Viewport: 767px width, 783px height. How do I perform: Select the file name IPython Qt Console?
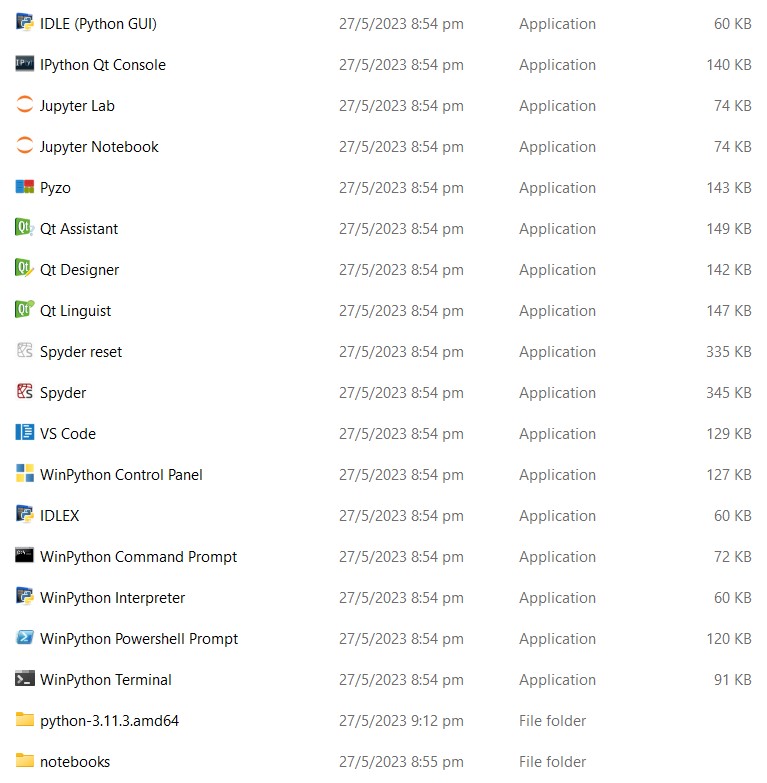[x=103, y=65]
